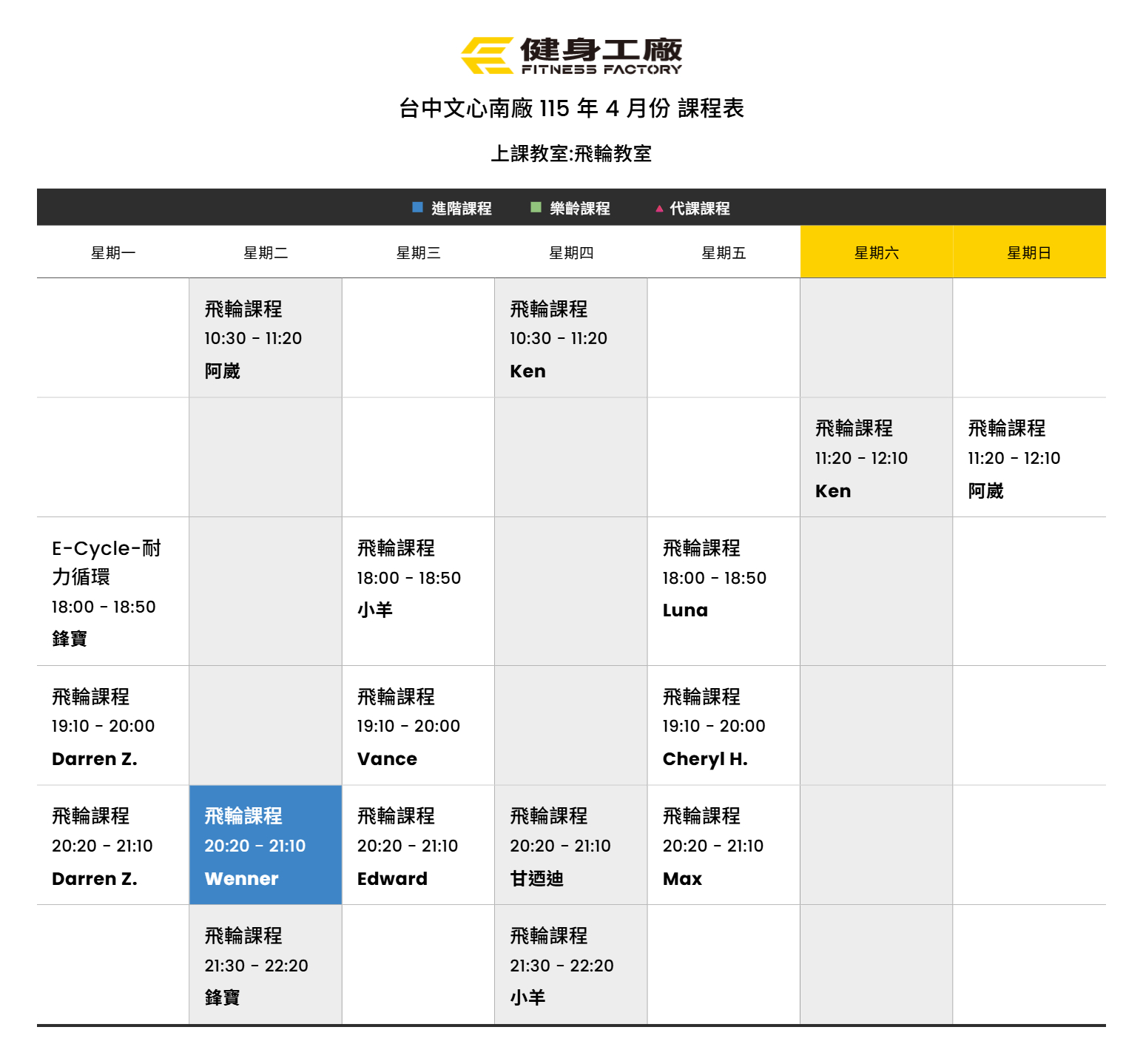Open Thursday 20:20 class by 甘迺迪
Image resolution: width=1143 pixels, height=1064 pixels.
click(570, 846)
